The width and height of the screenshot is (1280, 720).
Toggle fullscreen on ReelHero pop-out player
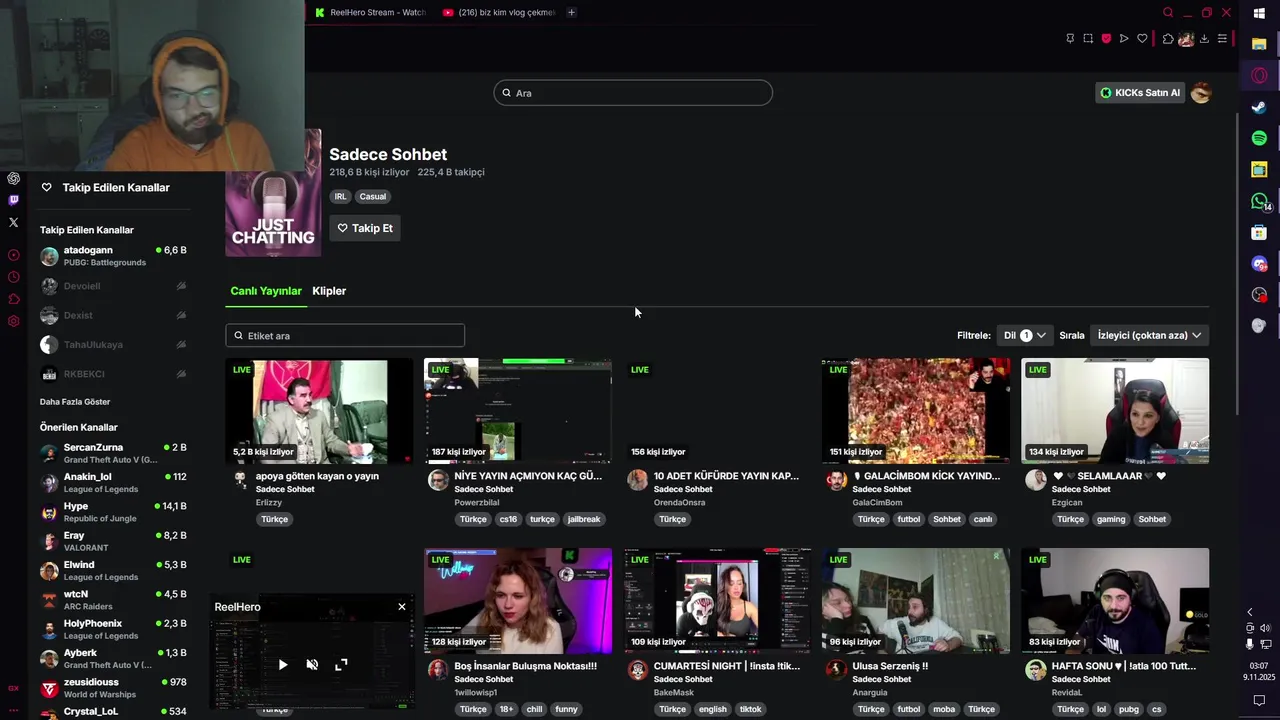click(x=341, y=664)
